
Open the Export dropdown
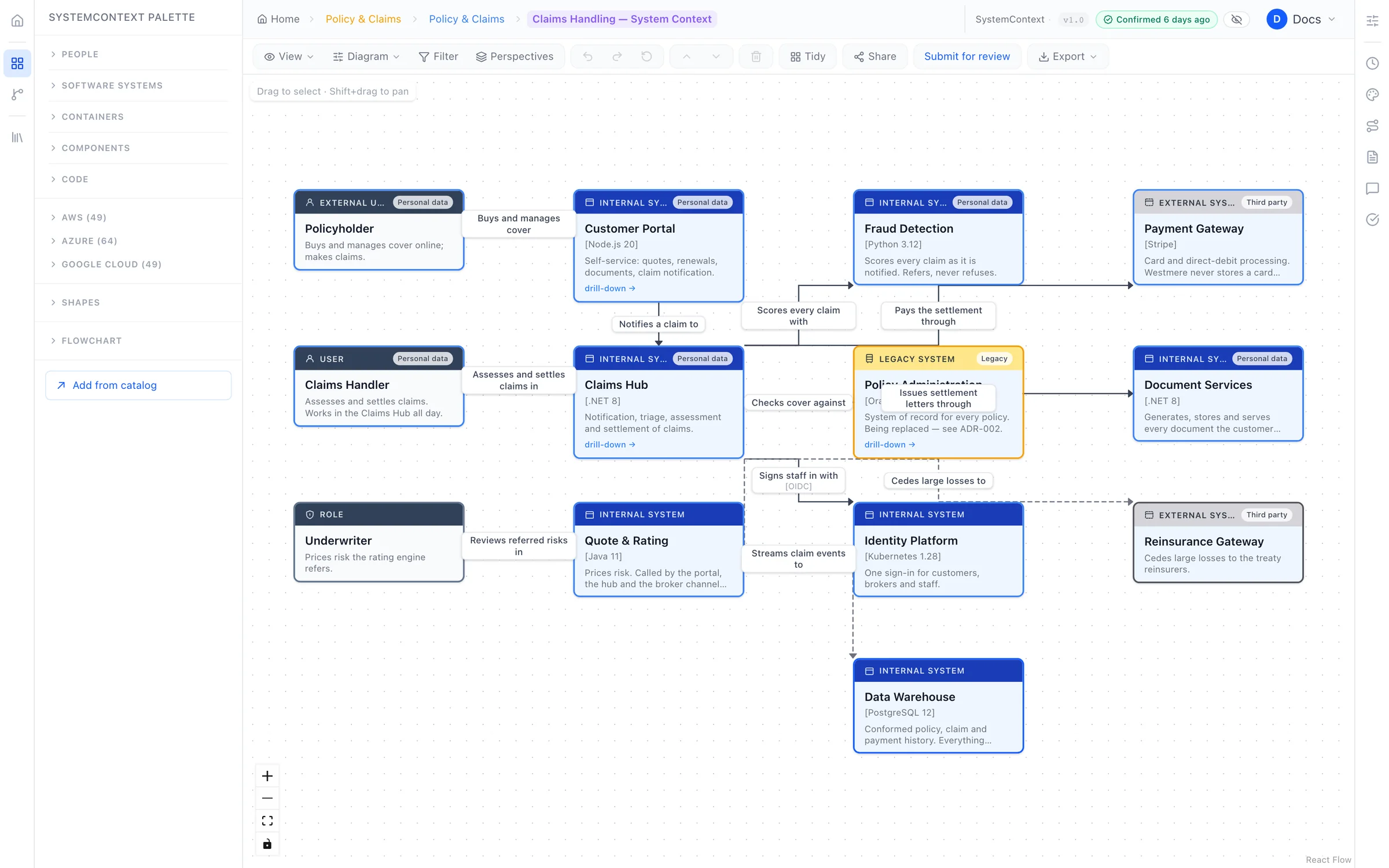coord(1068,57)
